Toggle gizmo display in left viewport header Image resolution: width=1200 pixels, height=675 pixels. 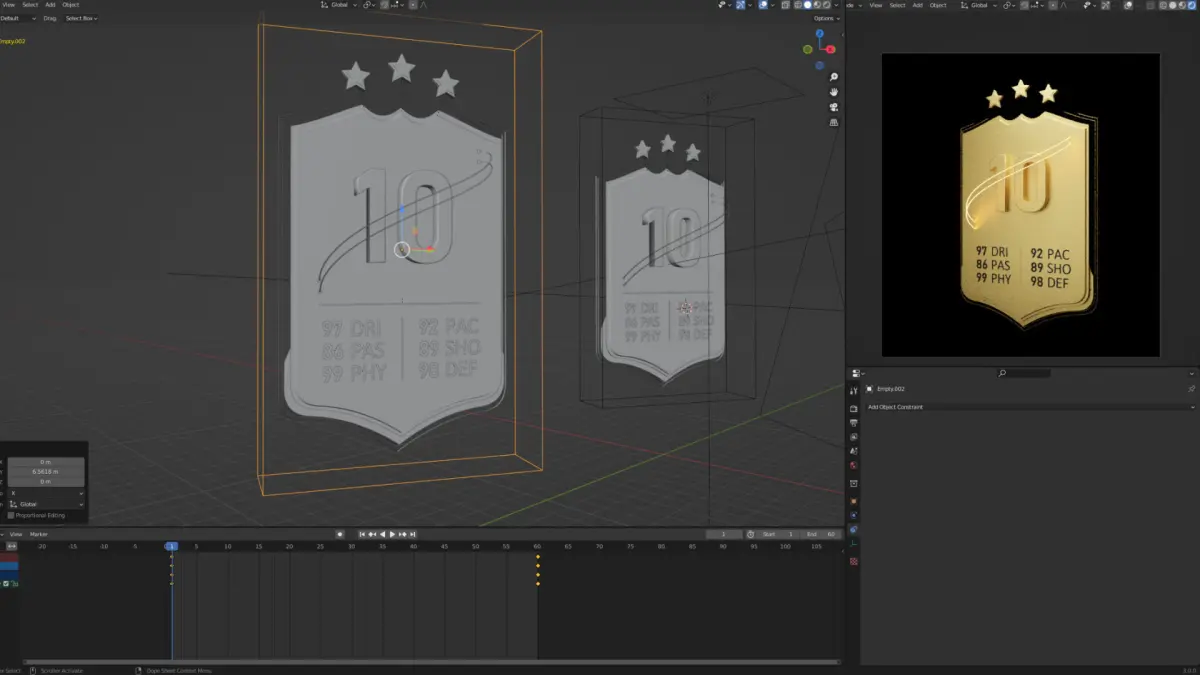[x=740, y=5]
